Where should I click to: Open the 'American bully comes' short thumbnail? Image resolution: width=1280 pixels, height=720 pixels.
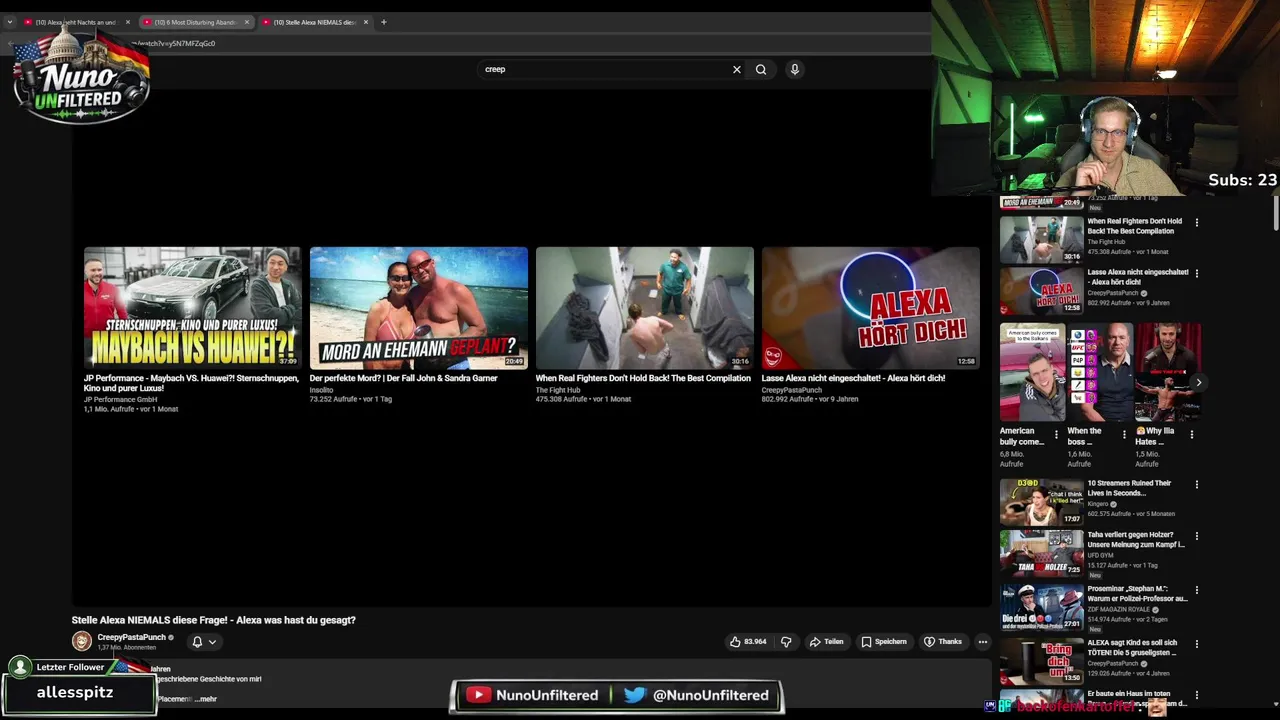pos(1033,372)
